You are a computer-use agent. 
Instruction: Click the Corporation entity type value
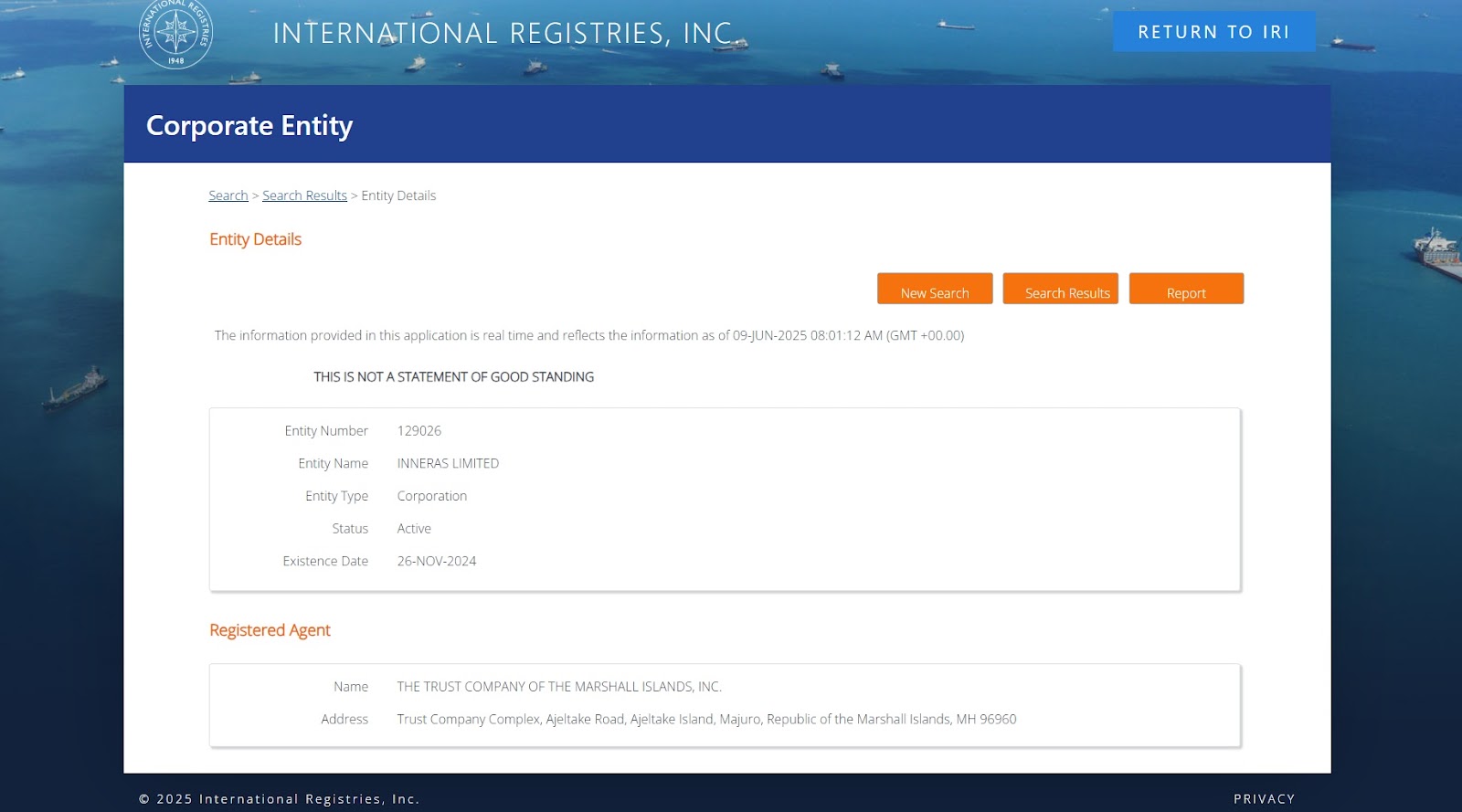click(432, 496)
